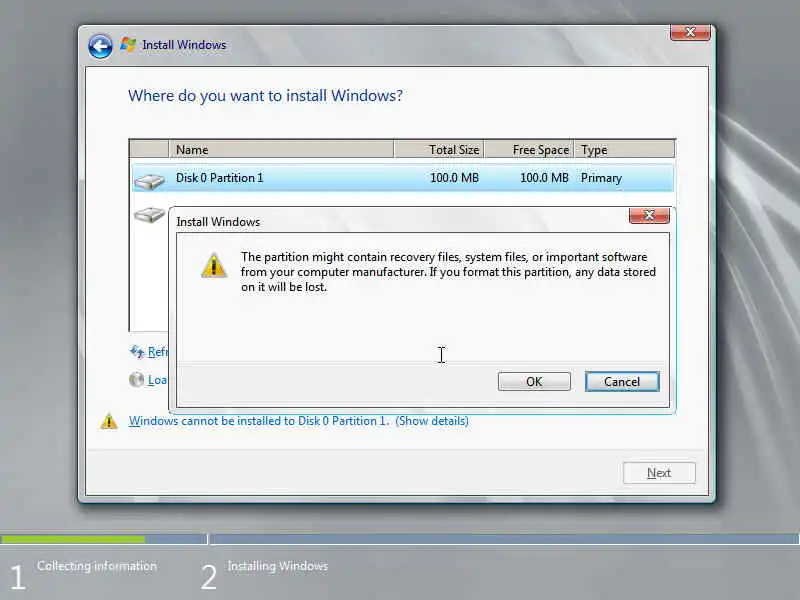
Task: Click the Load driver disc icon
Action: [x=136, y=380]
